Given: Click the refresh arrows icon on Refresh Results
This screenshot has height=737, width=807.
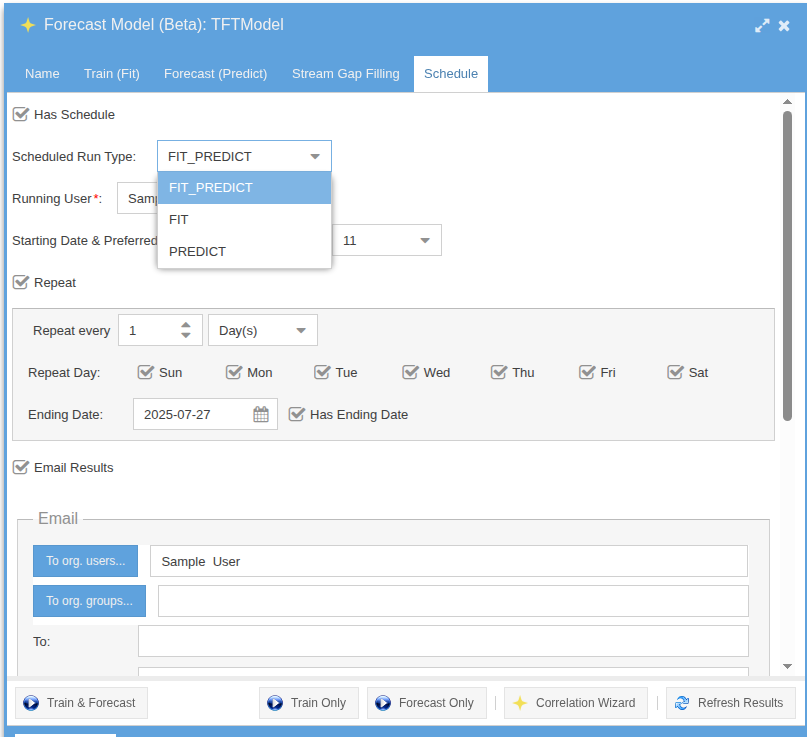Looking at the screenshot, I should click(682, 703).
